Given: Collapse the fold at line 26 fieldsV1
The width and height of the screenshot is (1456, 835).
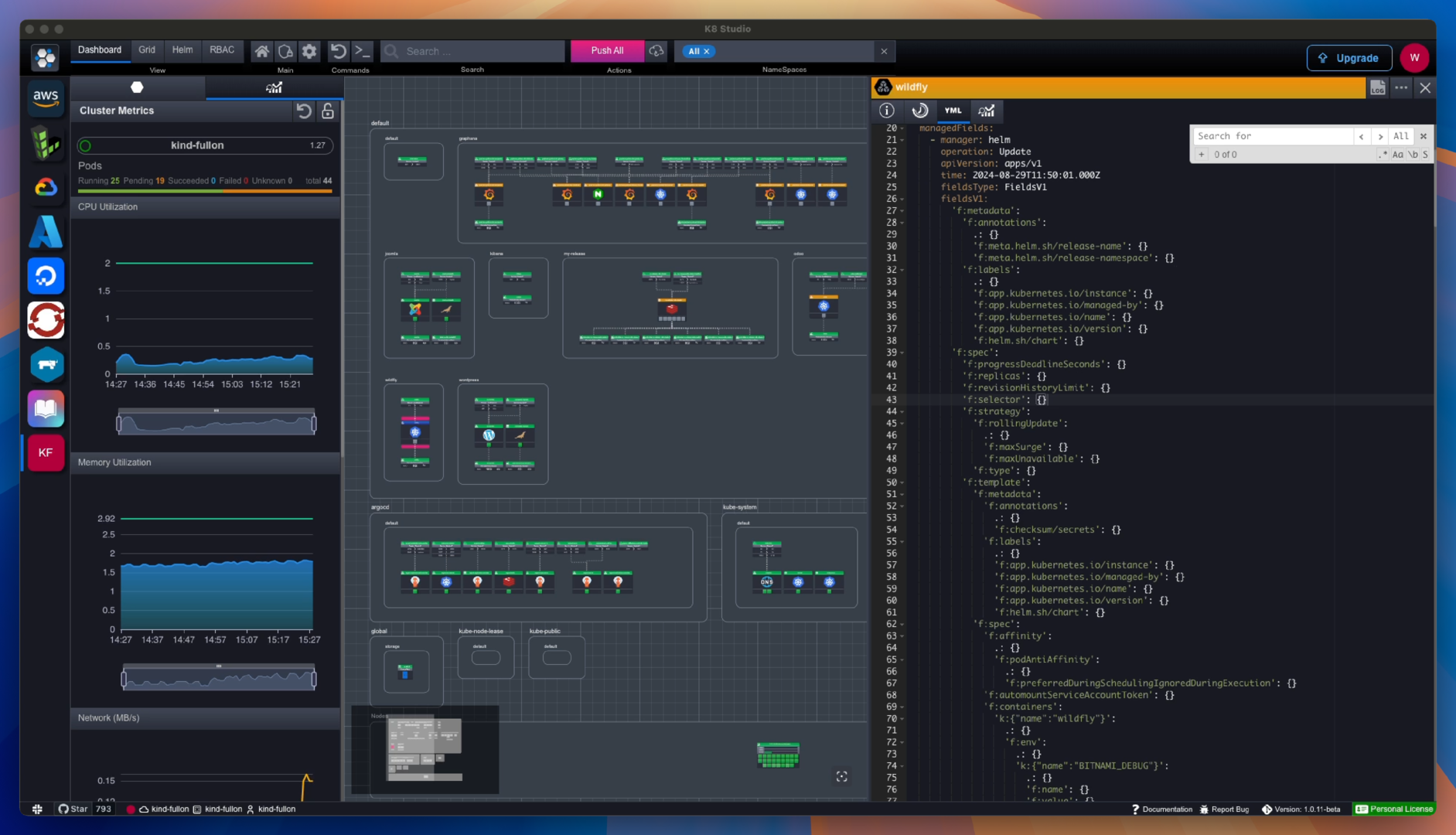Looking at the screenshot, I should coord(902,199).
